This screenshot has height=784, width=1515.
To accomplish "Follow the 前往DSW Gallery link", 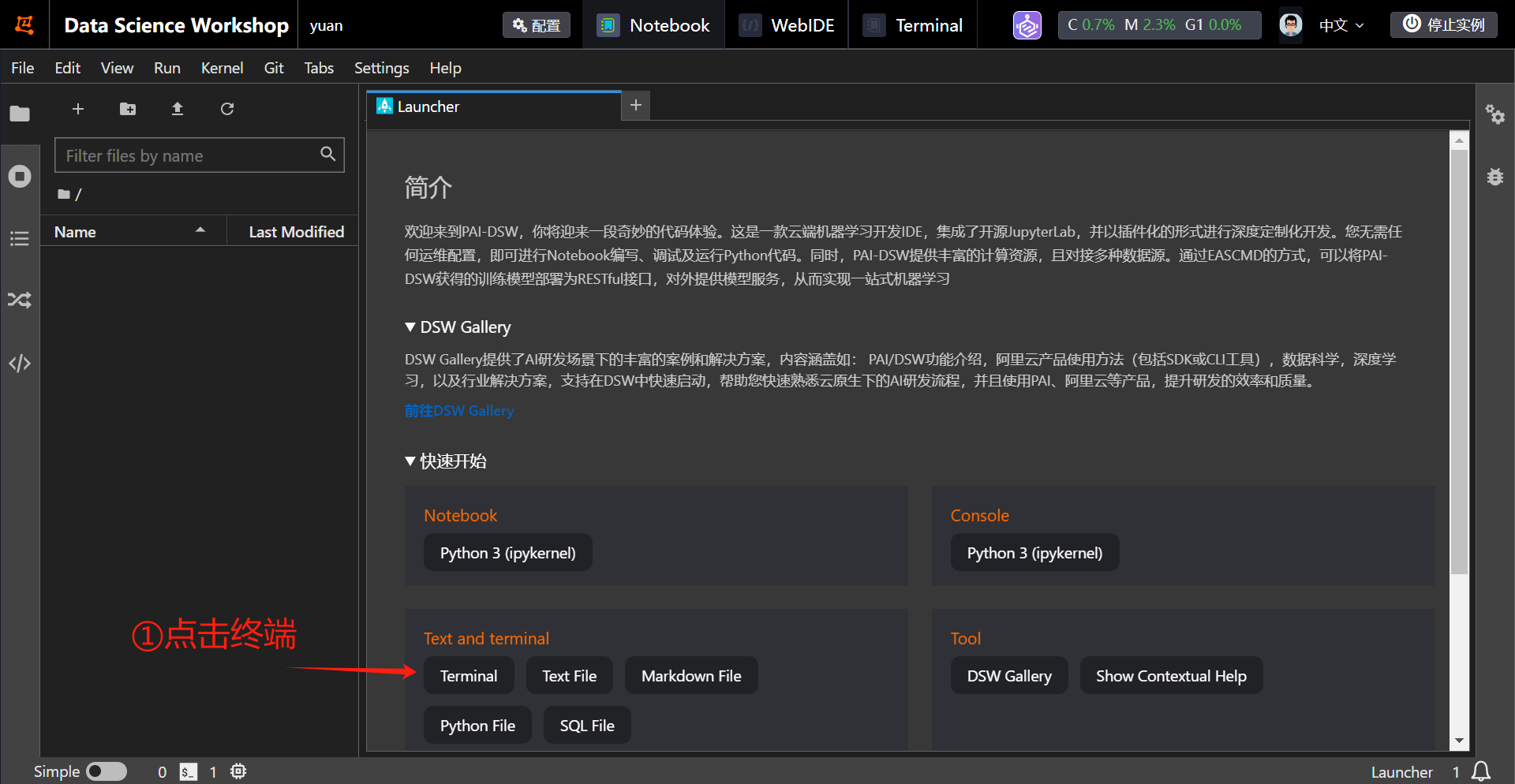I will click(458, 411).
